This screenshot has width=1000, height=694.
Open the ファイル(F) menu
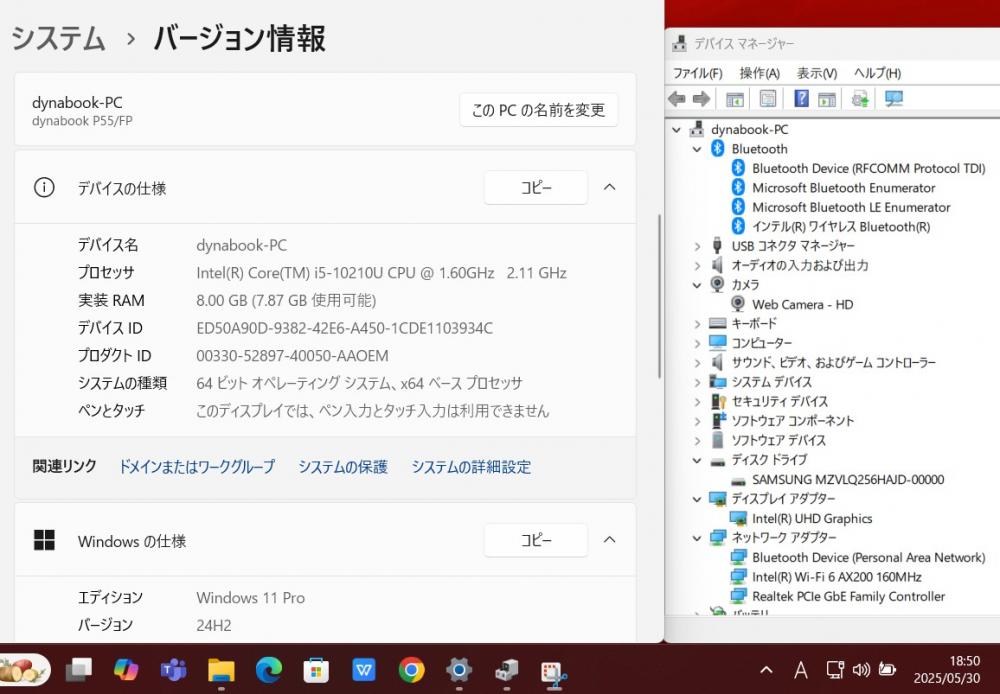coord(698,73)
